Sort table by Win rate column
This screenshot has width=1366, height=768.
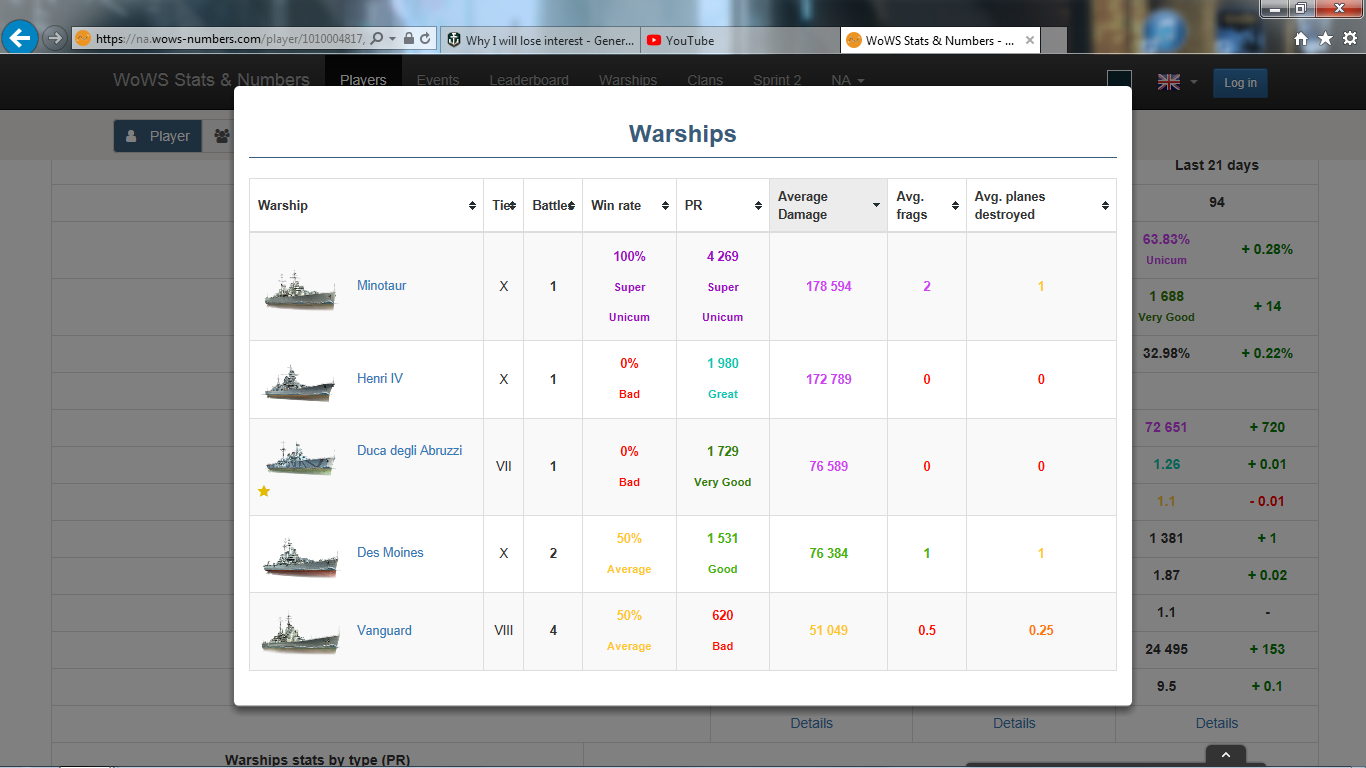pos(629,205)
